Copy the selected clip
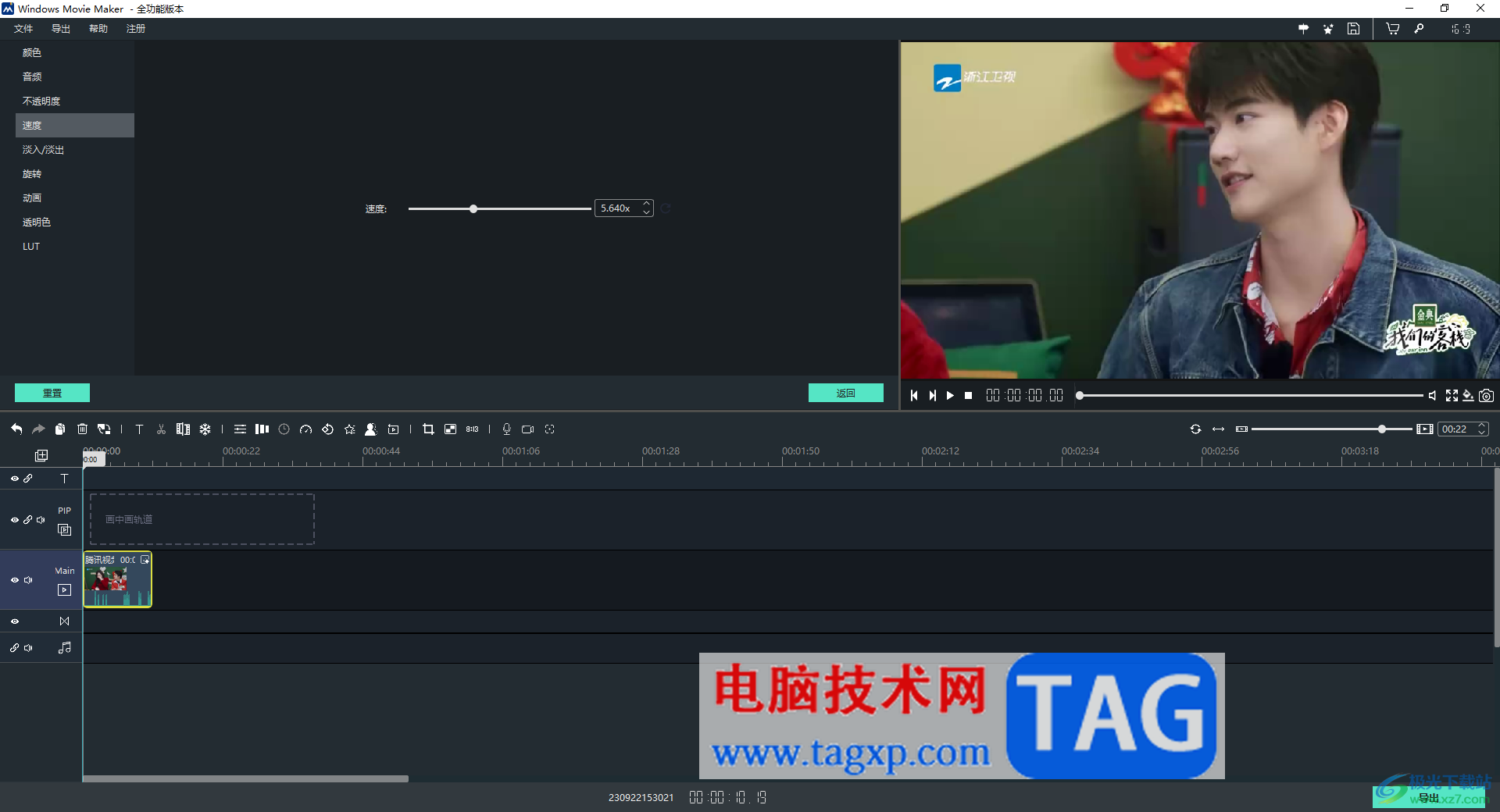Screen dimensions: 1500x812 click(60, 429)
